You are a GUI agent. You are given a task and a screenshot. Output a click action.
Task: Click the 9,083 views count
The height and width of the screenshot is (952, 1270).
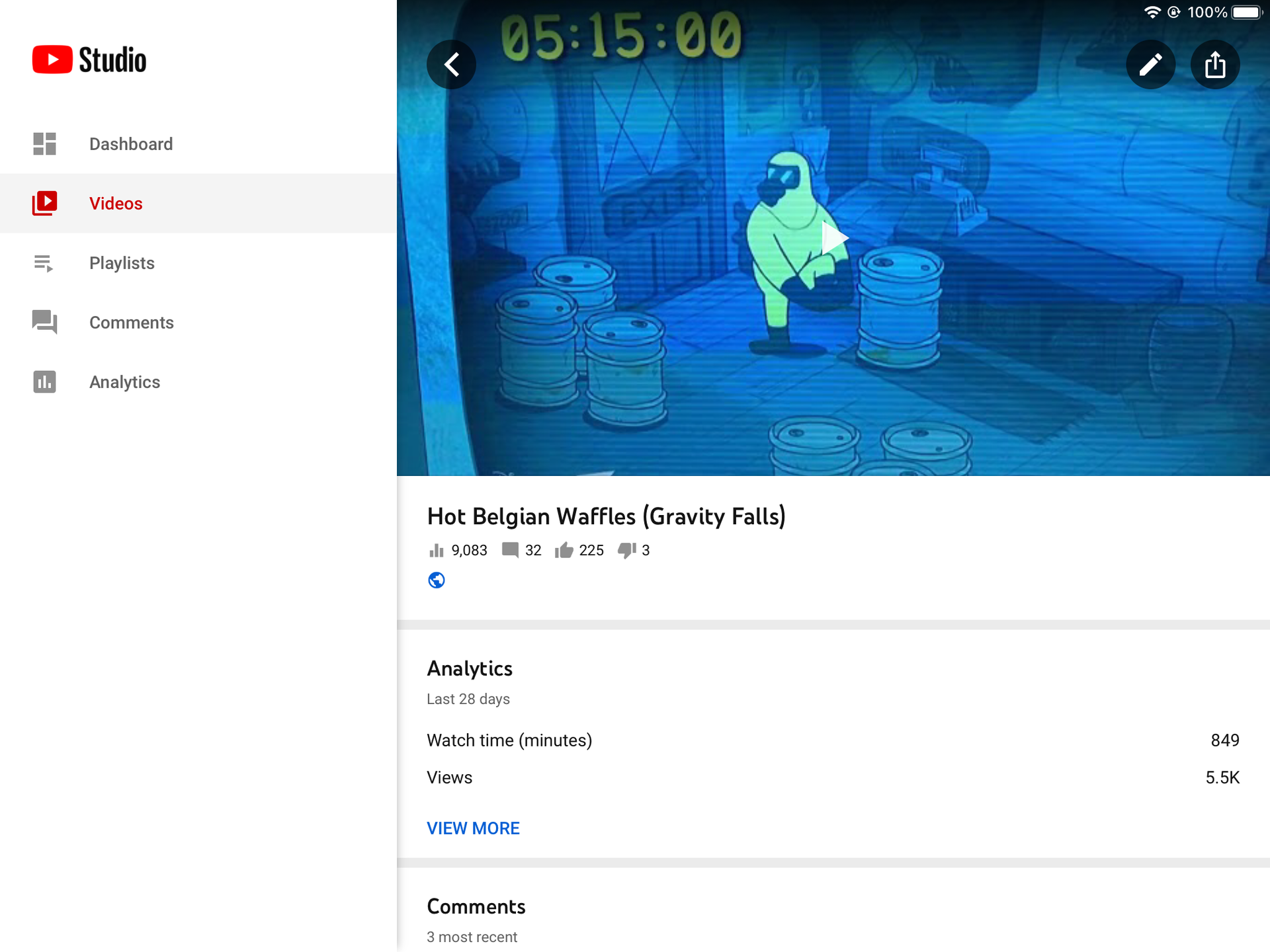coord(469,550)
